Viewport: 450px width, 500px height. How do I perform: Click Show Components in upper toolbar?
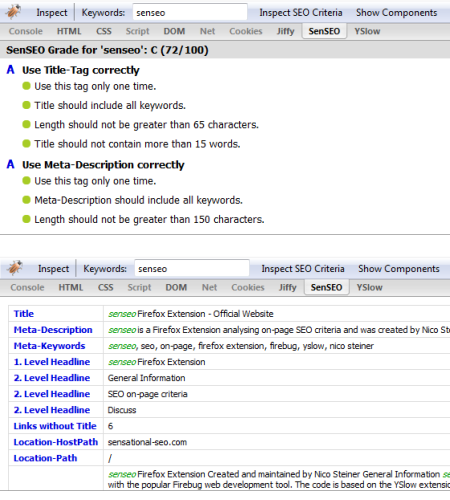pyautogui.click(x=396, y=13)
